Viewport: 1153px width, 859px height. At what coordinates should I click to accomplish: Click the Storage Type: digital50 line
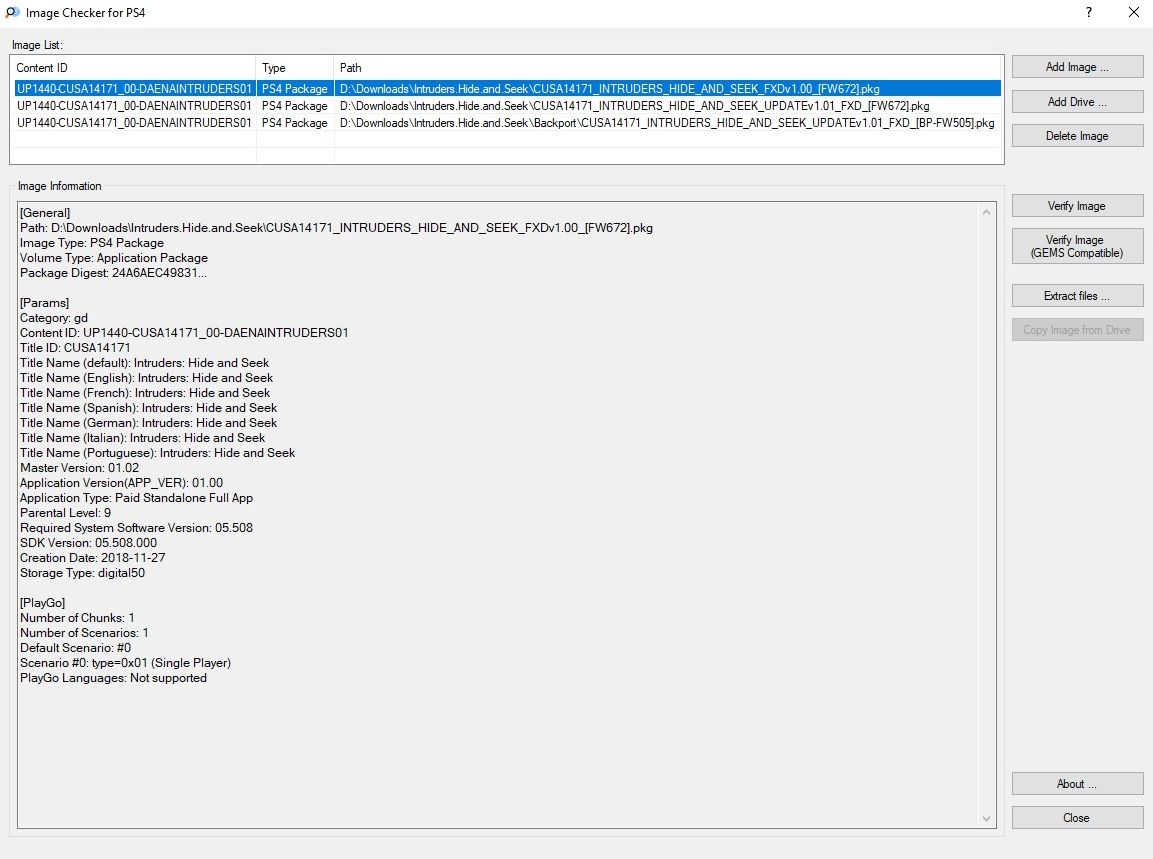[82, 573]
